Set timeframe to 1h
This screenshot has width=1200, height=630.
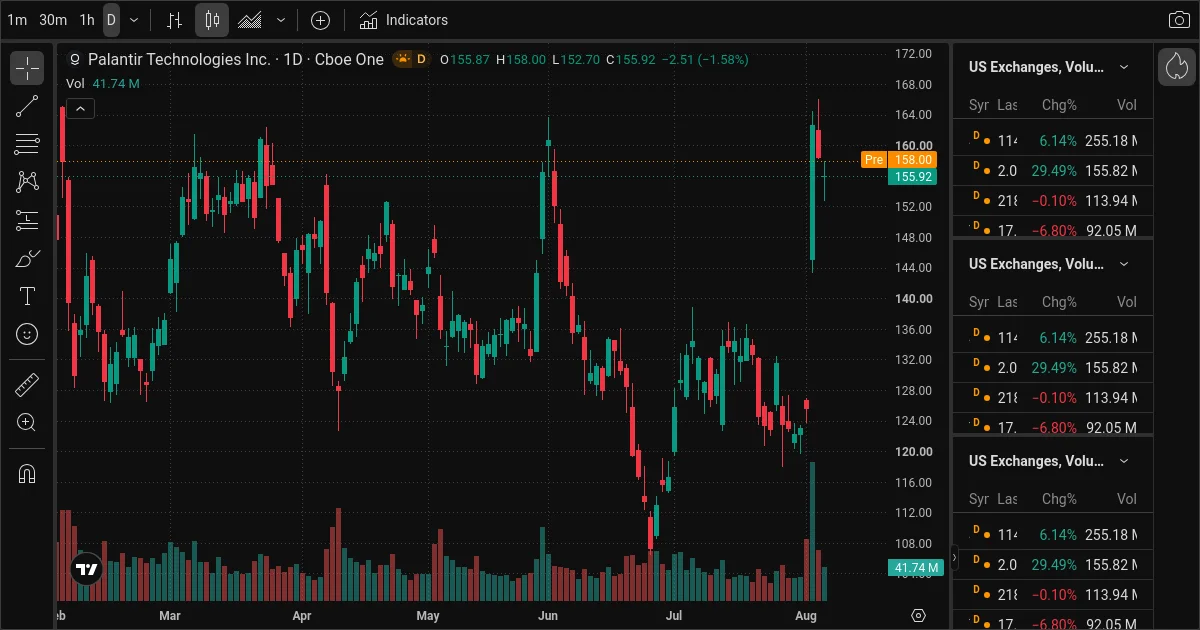(87, 20)
